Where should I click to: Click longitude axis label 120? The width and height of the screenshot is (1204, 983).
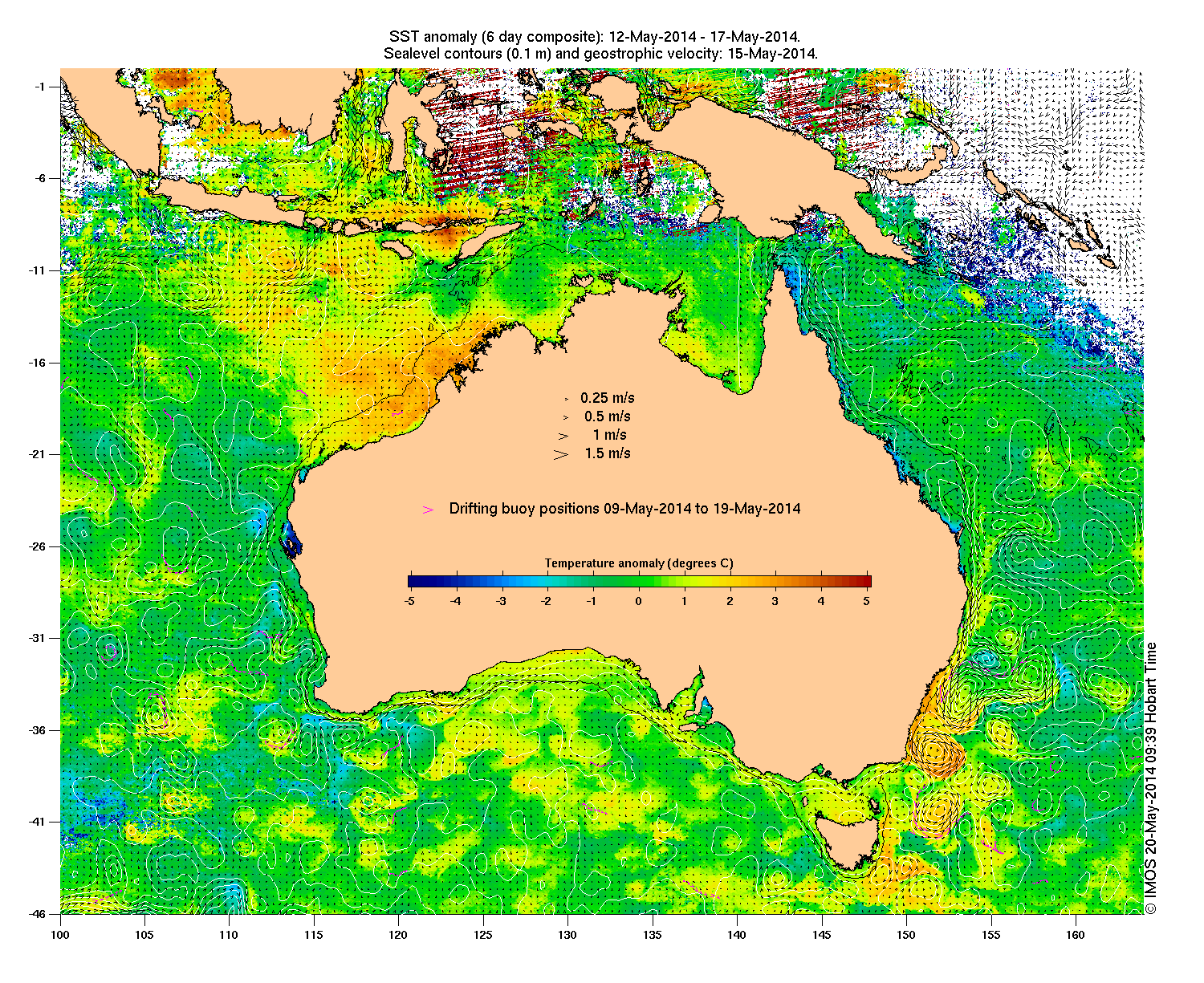(x=398, y=934)
